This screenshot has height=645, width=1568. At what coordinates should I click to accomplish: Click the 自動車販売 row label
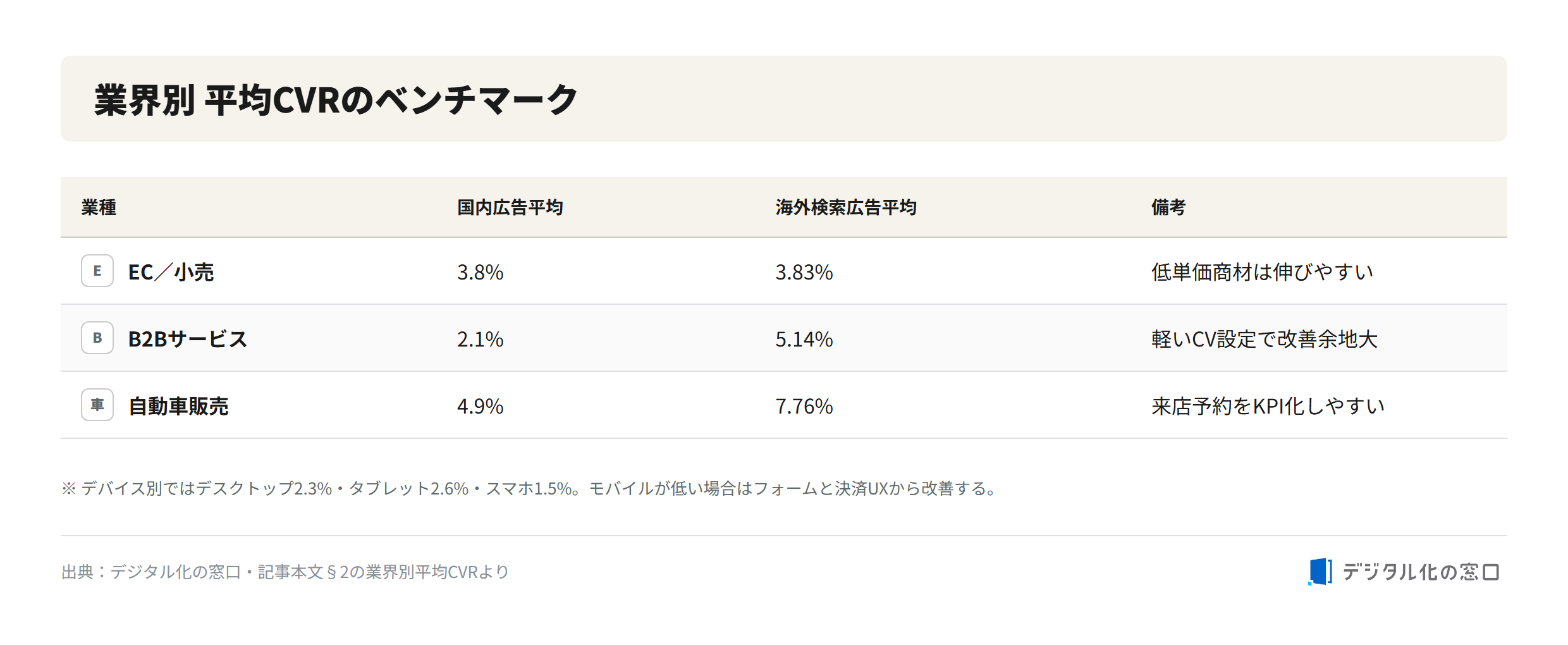pos(178,406)
